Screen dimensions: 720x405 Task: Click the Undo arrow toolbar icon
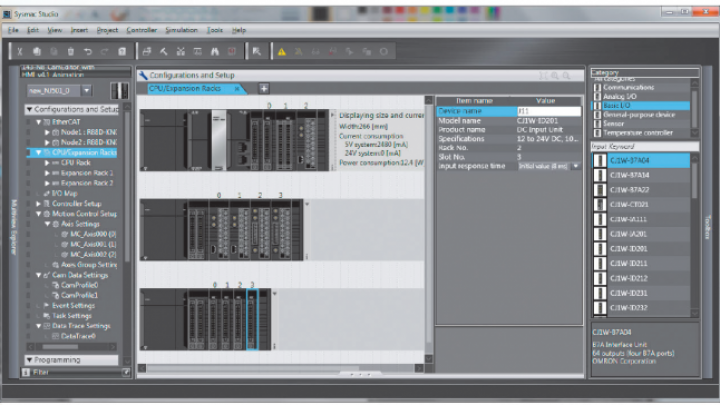click(x=88, y=51)
